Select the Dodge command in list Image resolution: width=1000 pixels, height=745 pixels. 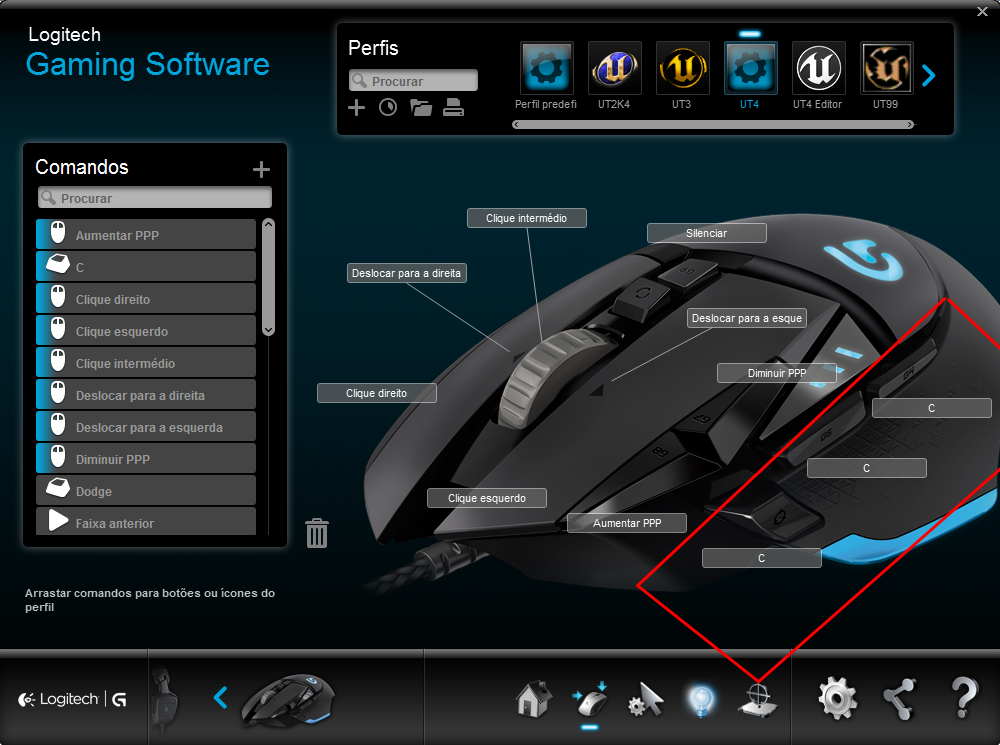point(146,490)
